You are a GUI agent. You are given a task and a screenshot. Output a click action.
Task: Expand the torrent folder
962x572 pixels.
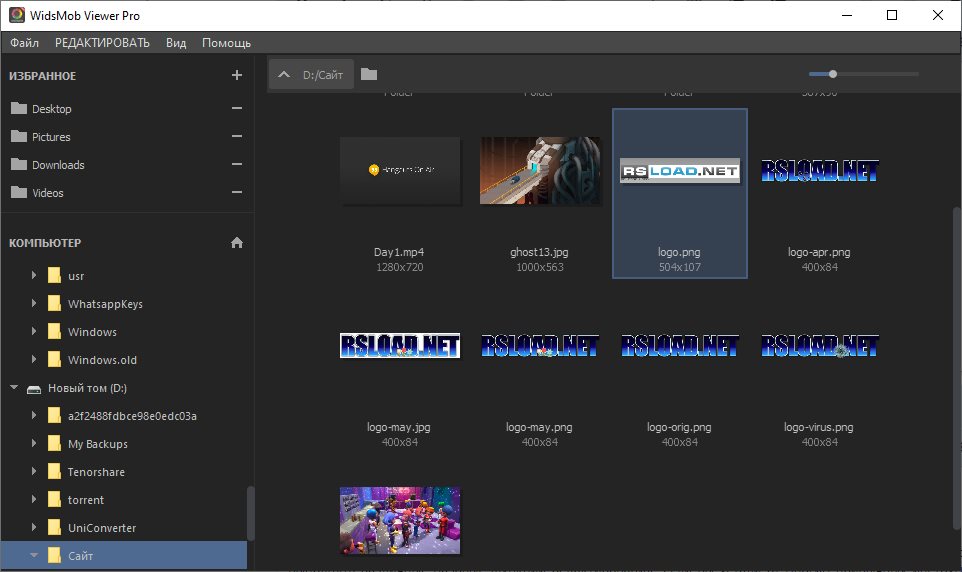click(34, 499)
